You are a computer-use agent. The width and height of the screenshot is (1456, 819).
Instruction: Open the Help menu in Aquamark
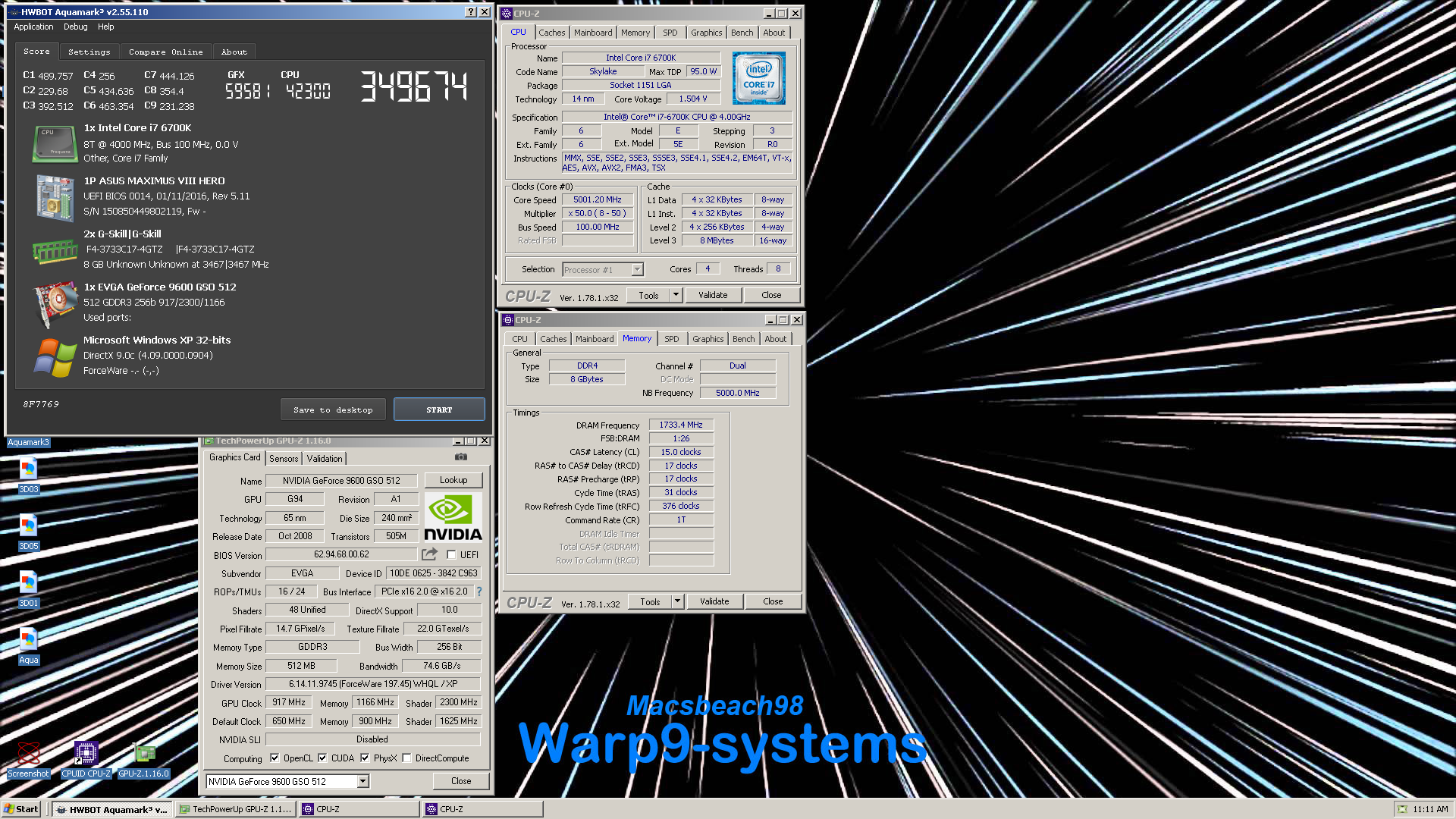[105, 27]
